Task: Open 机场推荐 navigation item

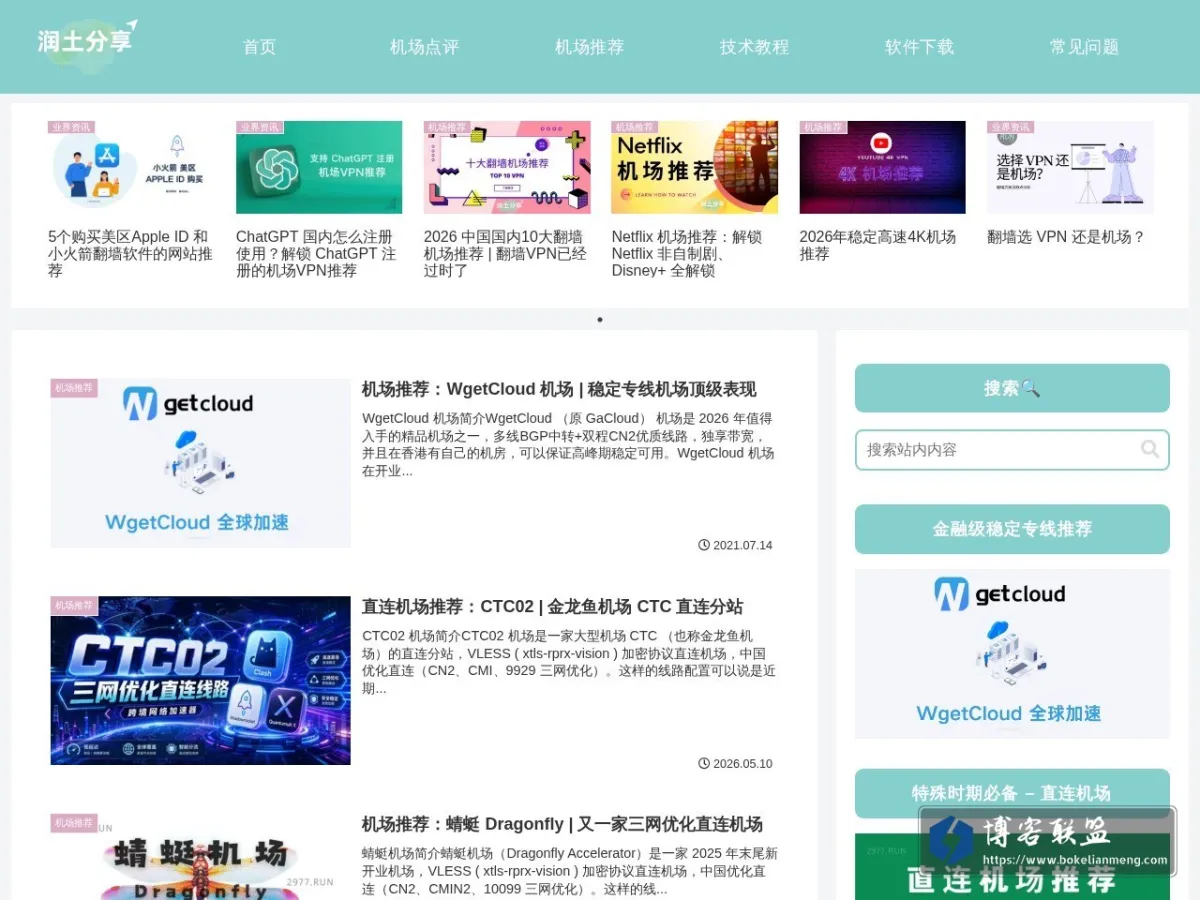Action: [x=589, y=47]
